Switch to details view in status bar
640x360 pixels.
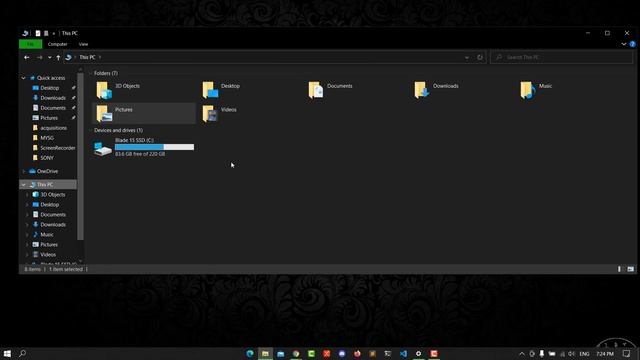(620, 269)
